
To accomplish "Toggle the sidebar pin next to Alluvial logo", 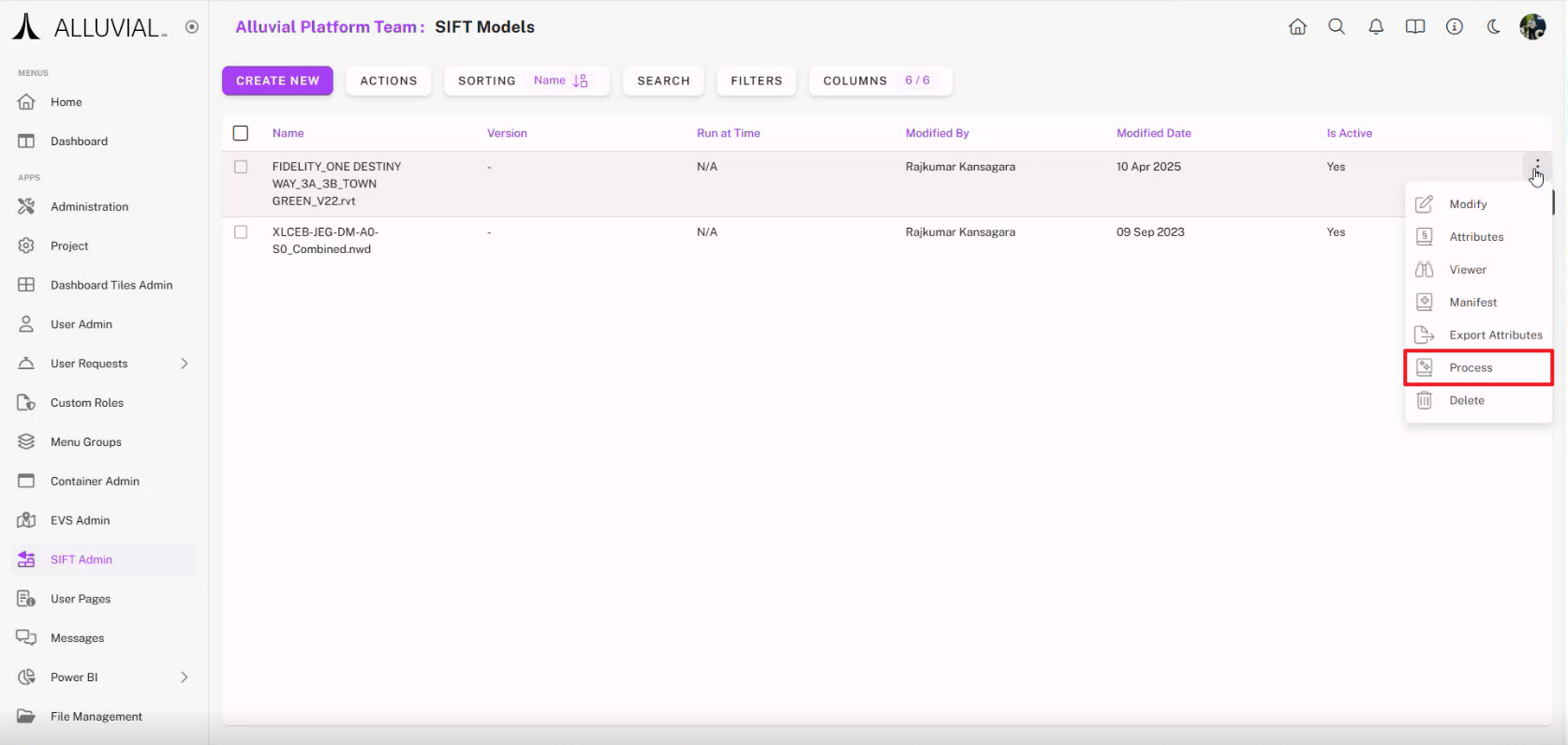I will pyautogui.click(x=192, y=27).
